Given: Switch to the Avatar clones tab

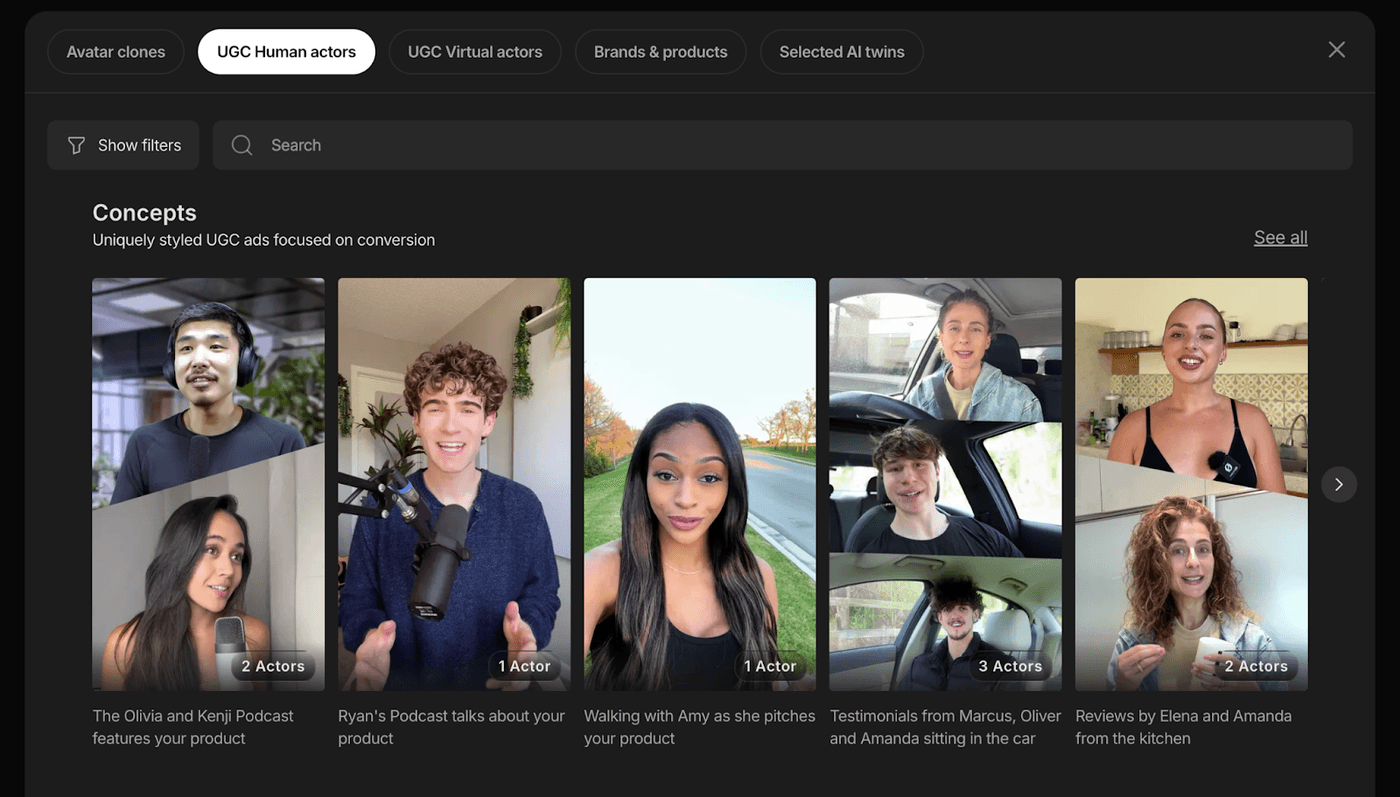Looking at the screenshot, I should pyautogui.click(x=116, y=52).
